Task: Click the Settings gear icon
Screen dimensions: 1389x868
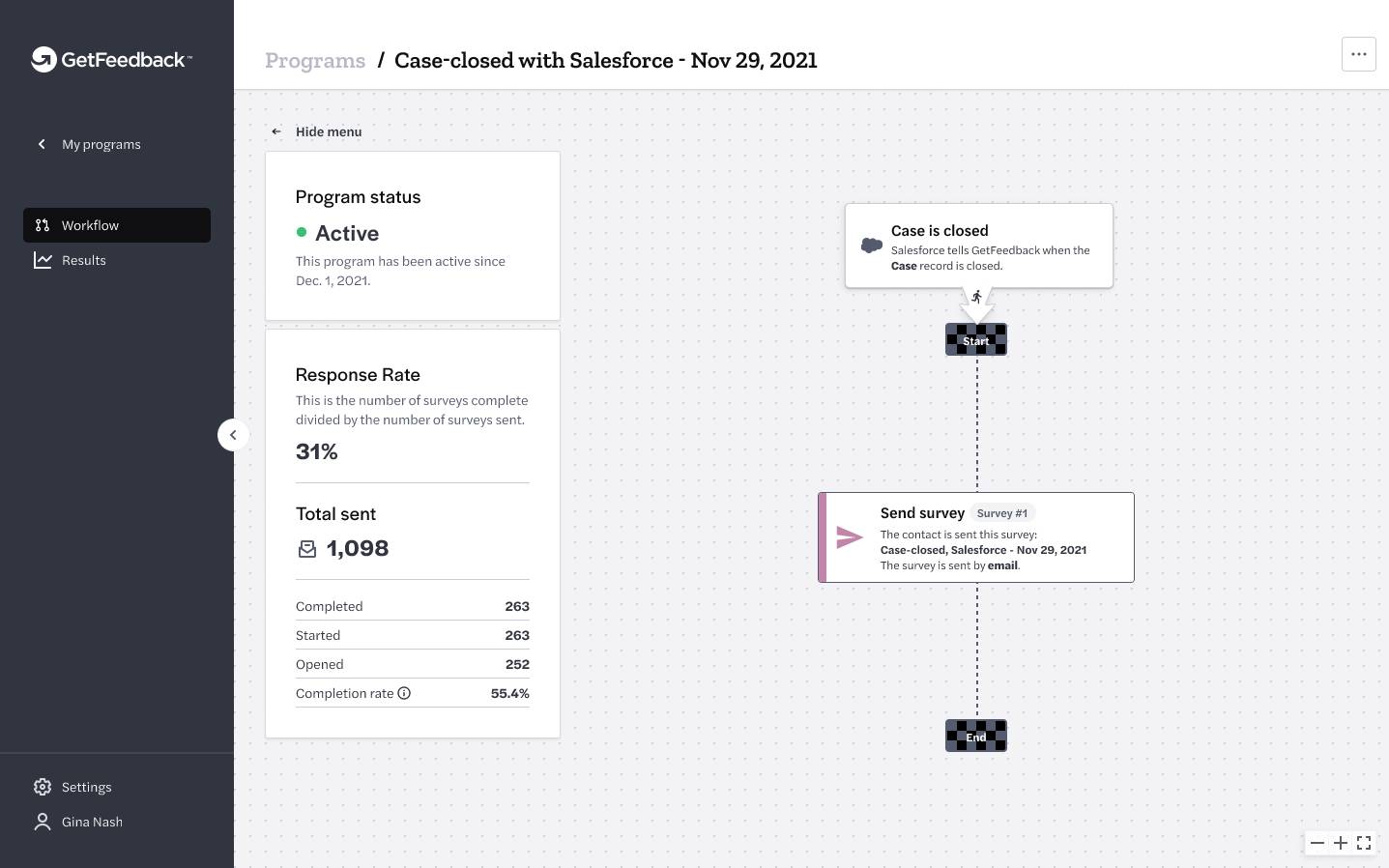Action: (x=43, y=787)
